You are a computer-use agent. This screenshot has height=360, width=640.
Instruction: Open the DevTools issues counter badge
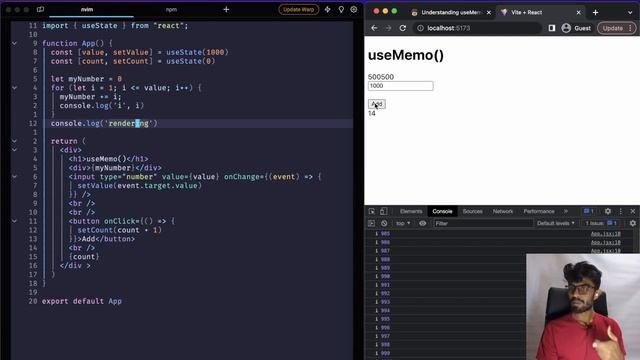[x=588, y=211]
